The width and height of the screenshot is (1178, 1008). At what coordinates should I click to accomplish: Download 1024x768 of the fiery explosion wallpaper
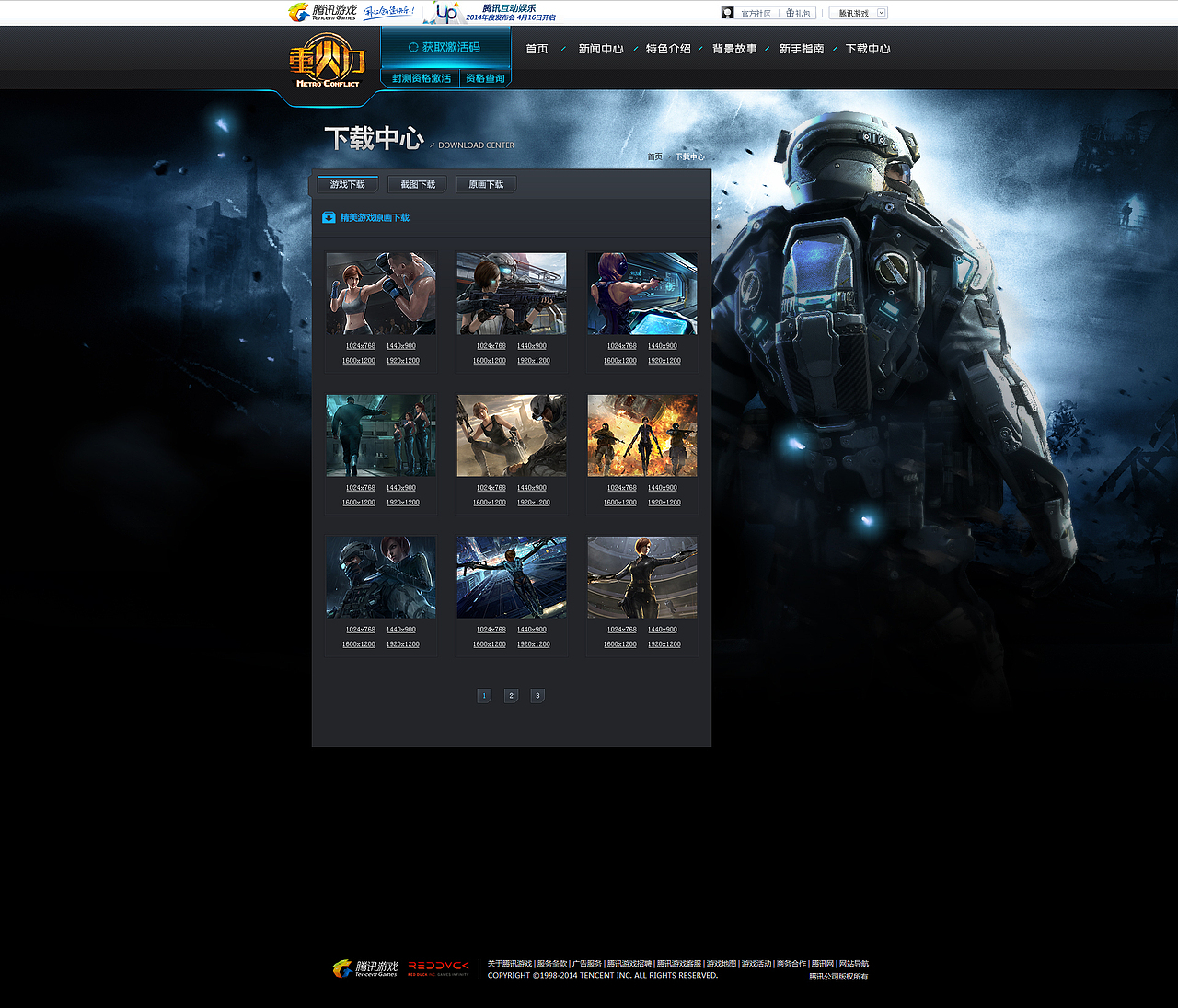click(x=622, y=488)
